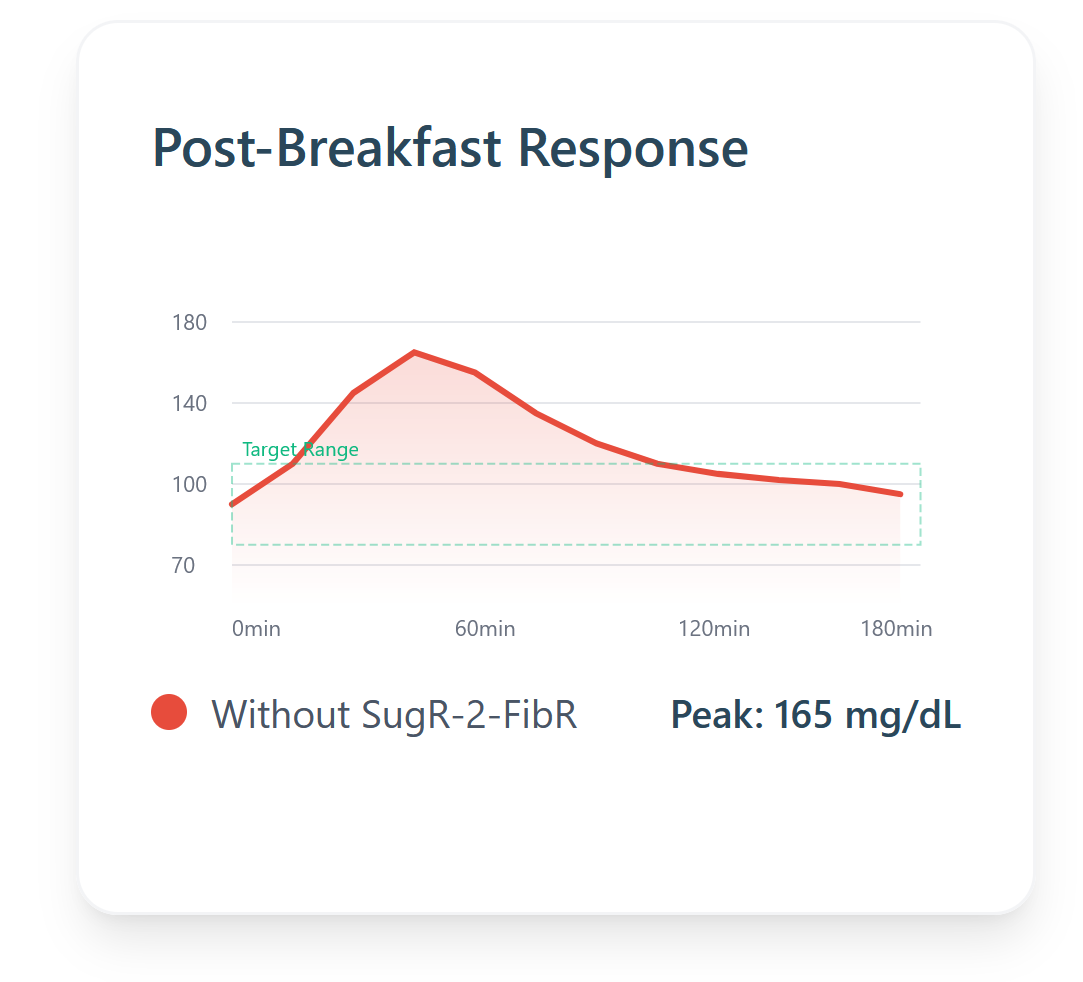Click the curve start point at 0min

pos(232,505)
